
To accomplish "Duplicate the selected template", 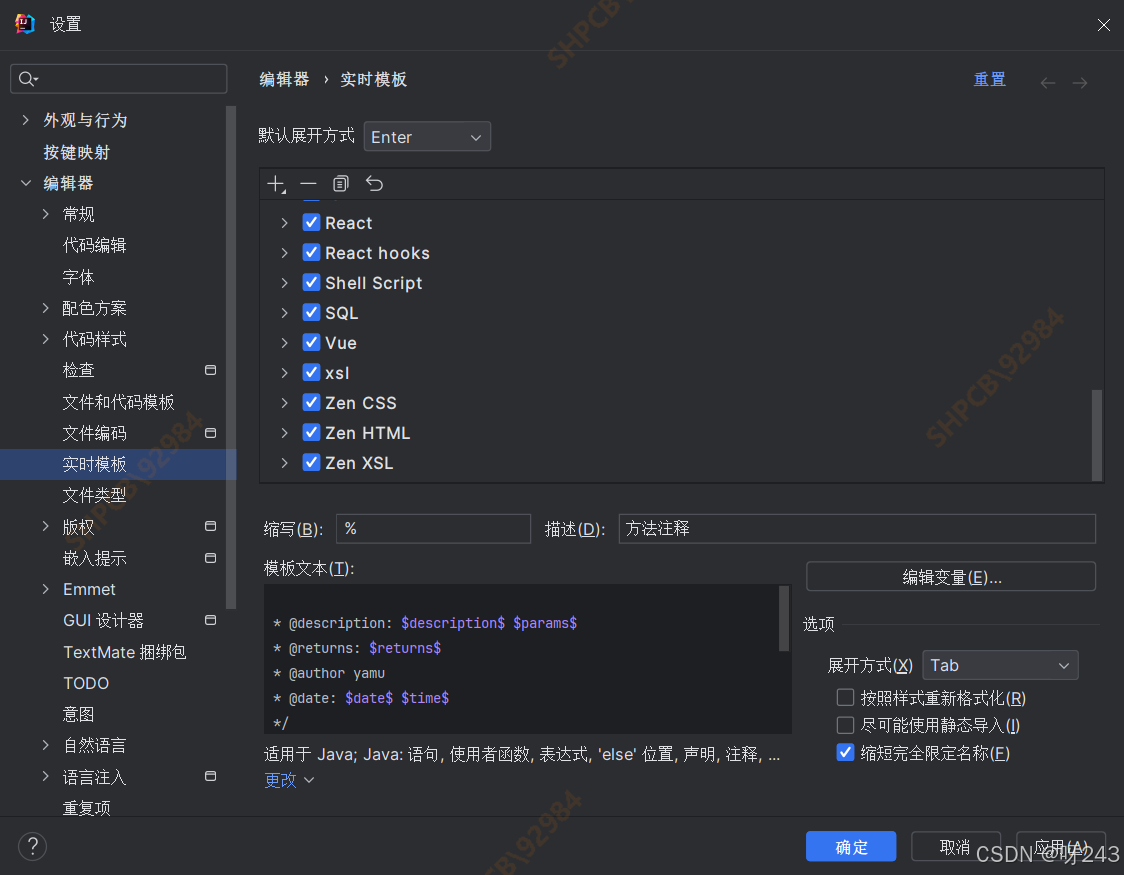I will tap(340, 184).
